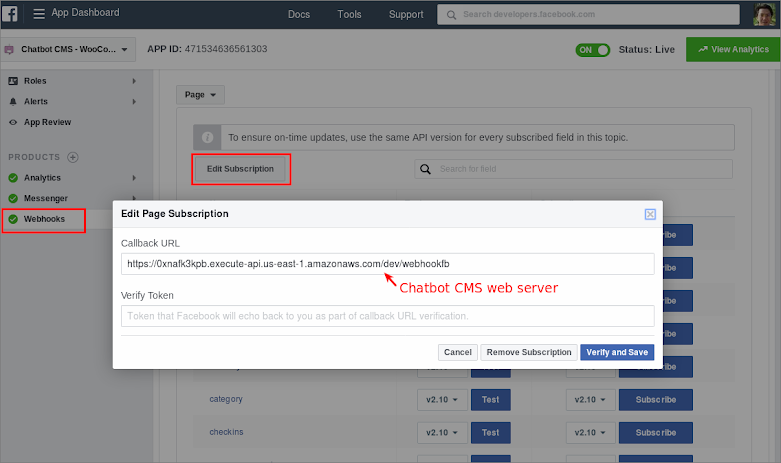Image resolution: width=781 pixels, height=463 pixels.
Task: Close the Edit Page Subscription dialog
Action: tap(650, 214)
